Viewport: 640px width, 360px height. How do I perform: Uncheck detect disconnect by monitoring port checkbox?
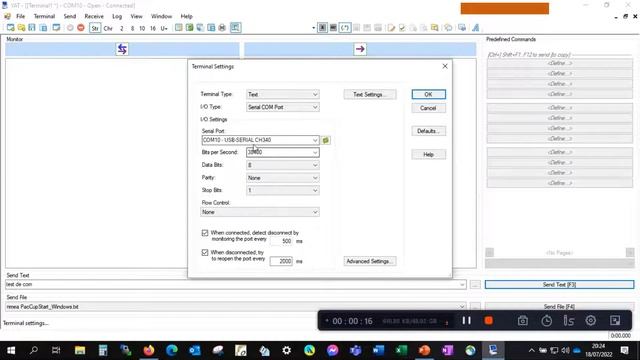205,233
